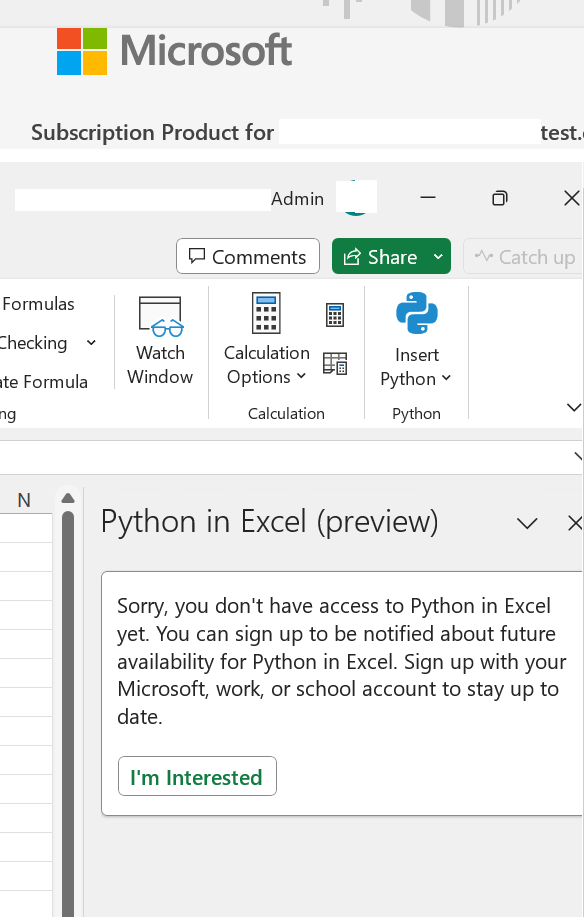584x917 pixels.
Task: Restore down the Excel window
Action: 500,198
